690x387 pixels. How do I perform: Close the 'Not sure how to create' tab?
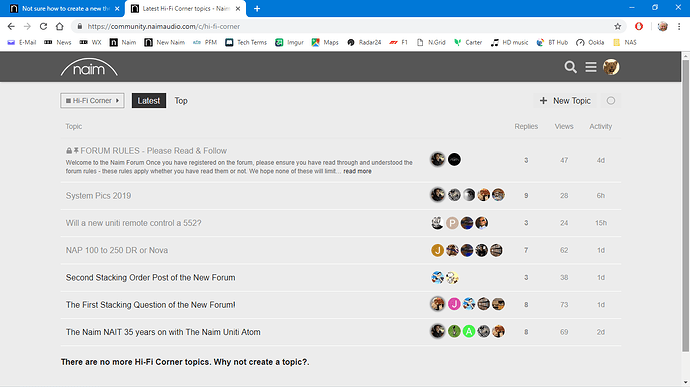tap(117, 8)
